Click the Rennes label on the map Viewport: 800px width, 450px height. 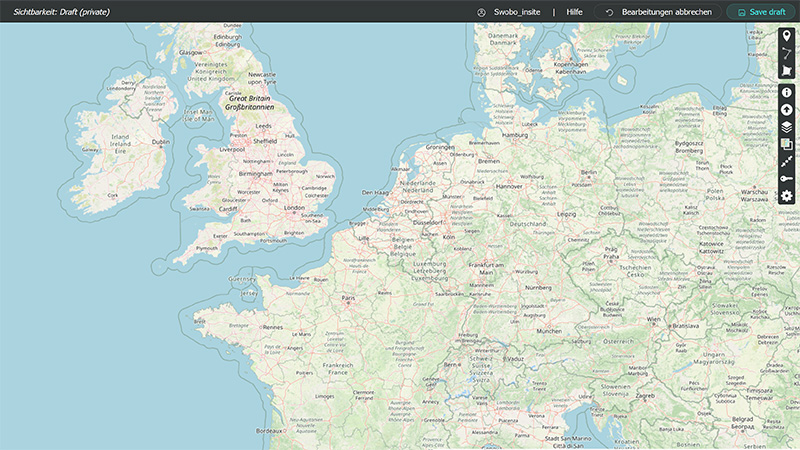(272, 327)
